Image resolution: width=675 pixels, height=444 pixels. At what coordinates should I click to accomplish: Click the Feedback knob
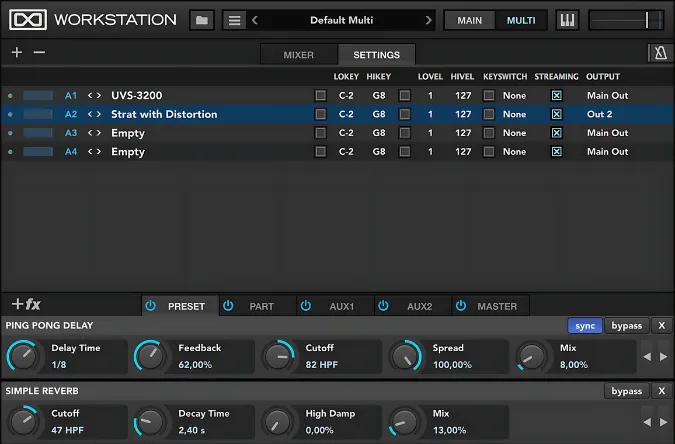click(x=150, y=357)
